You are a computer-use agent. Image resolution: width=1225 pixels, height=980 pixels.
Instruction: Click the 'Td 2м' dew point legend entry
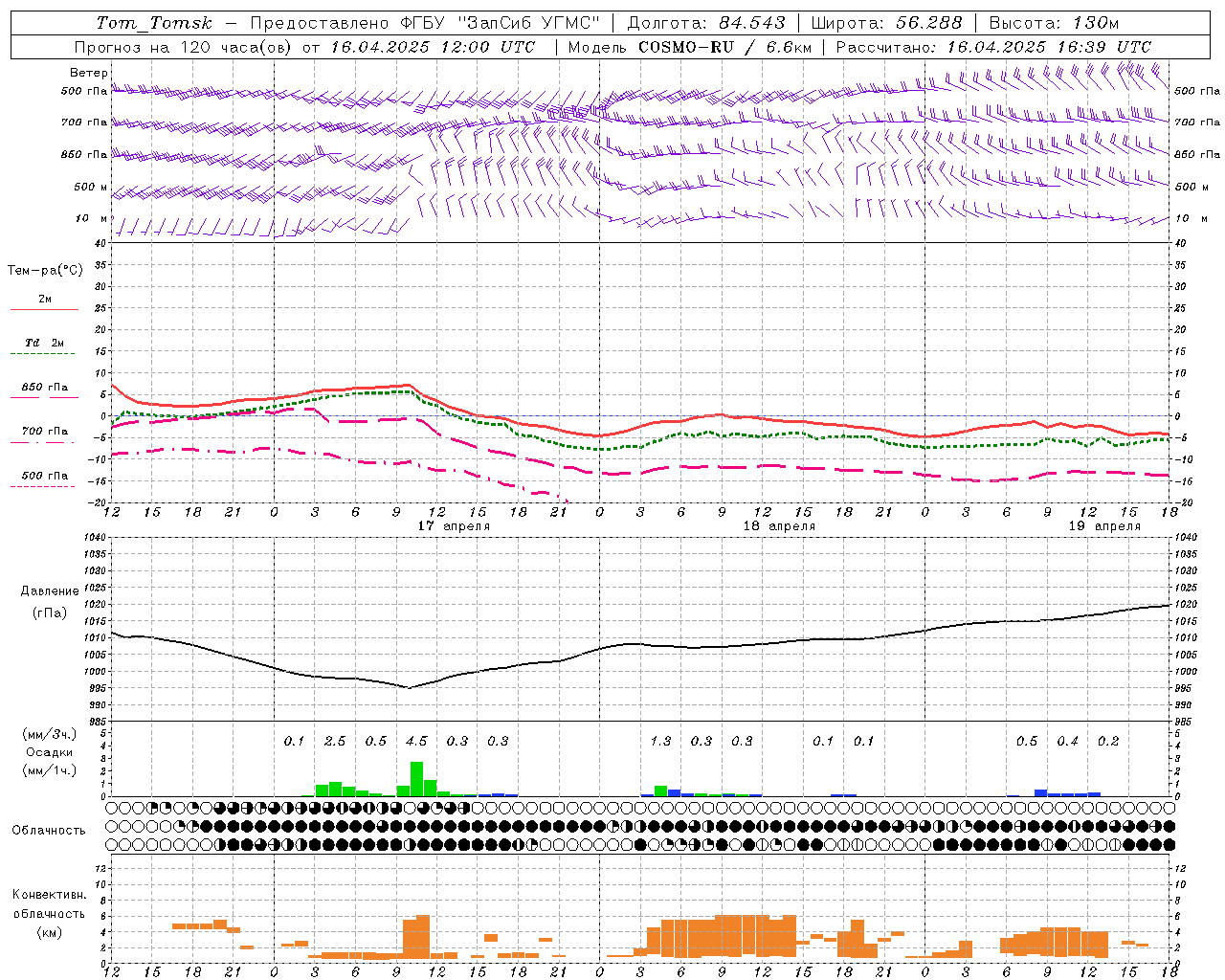click(44, 343)
